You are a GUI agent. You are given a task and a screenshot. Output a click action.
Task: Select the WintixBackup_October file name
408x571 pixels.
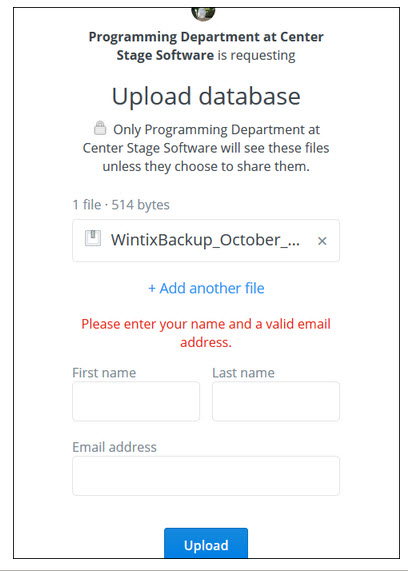click(205, 240)
